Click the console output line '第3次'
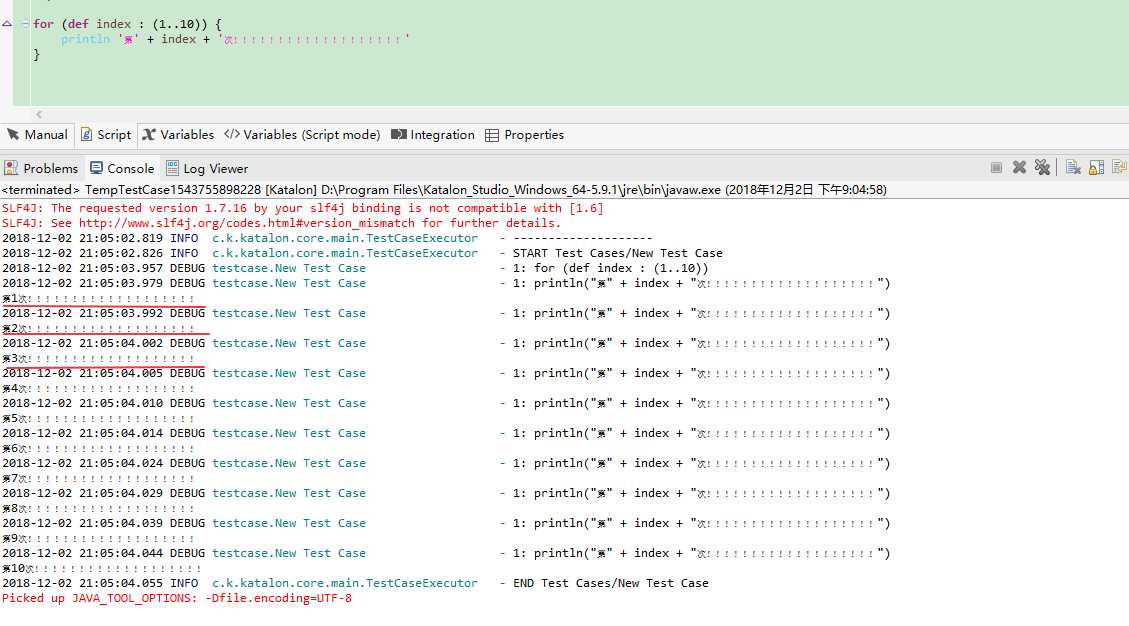Image resolution: width=1129 pixels, height=626 pixels. 98,358
